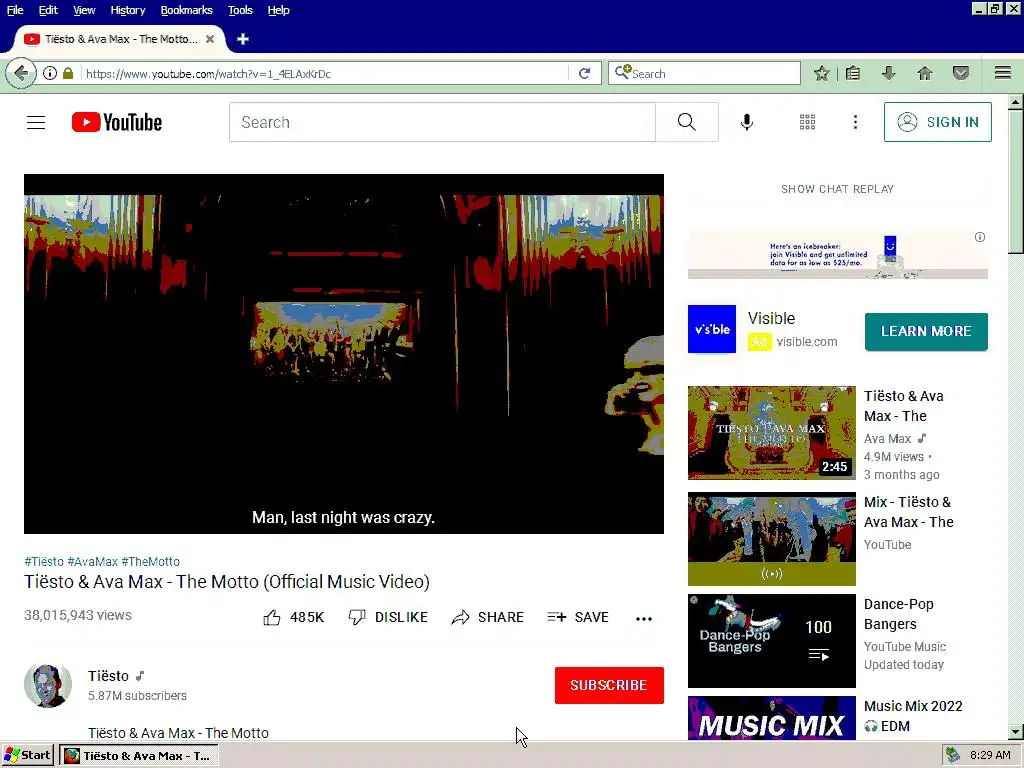The height and width of the screenshot is (768, 1024).
Task: Click SHOW CHAT REPLAY
Action: click(x=837, y=189)
